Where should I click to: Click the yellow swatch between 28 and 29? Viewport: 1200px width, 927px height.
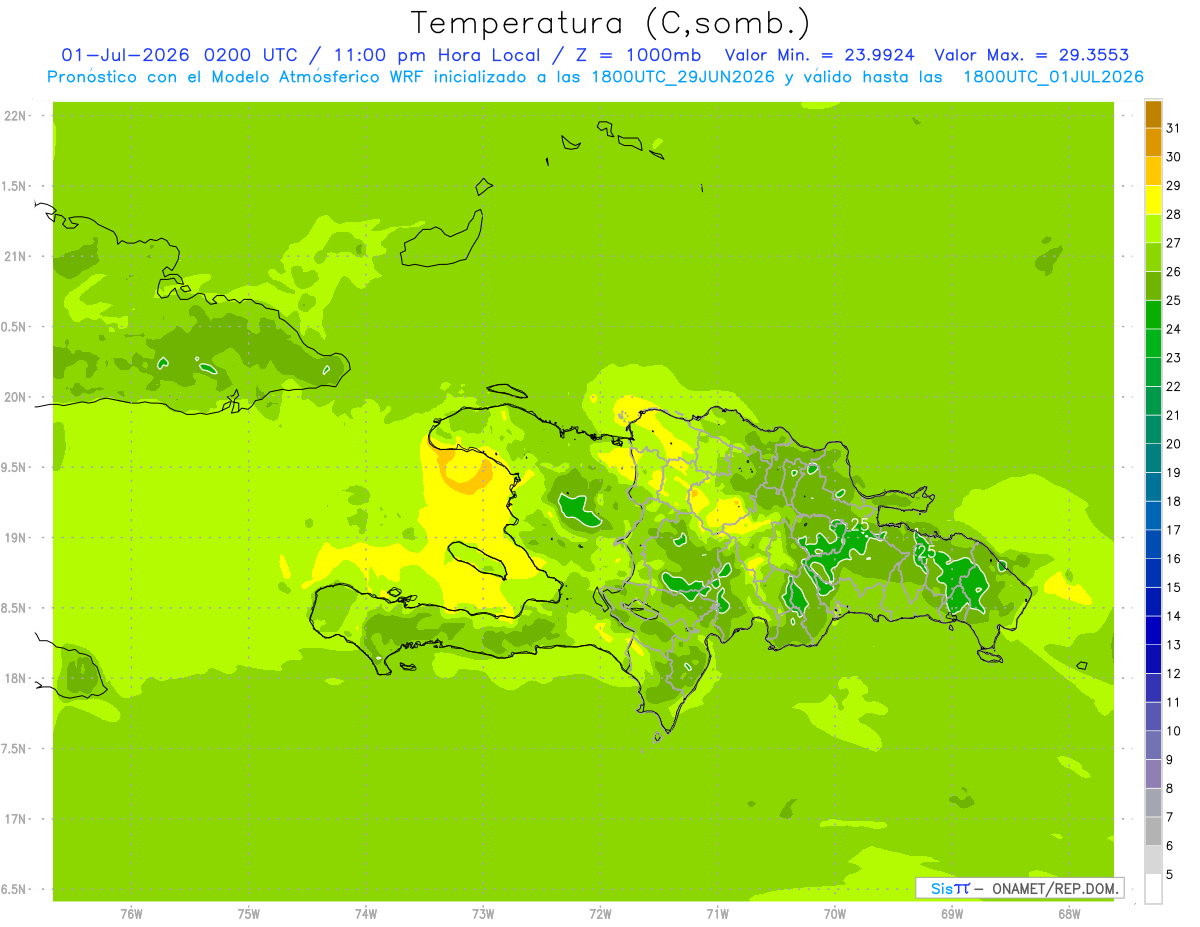click(1153, 200)
